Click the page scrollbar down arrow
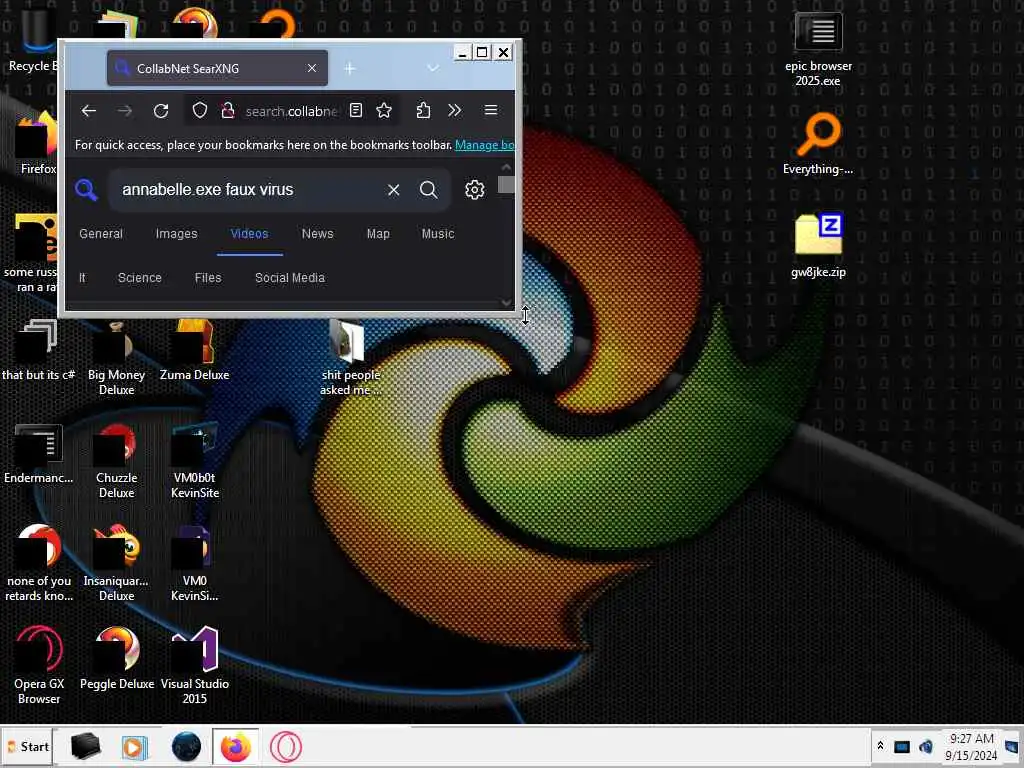This screenshot has height=768, width=1024. click(x=506, y=302)
